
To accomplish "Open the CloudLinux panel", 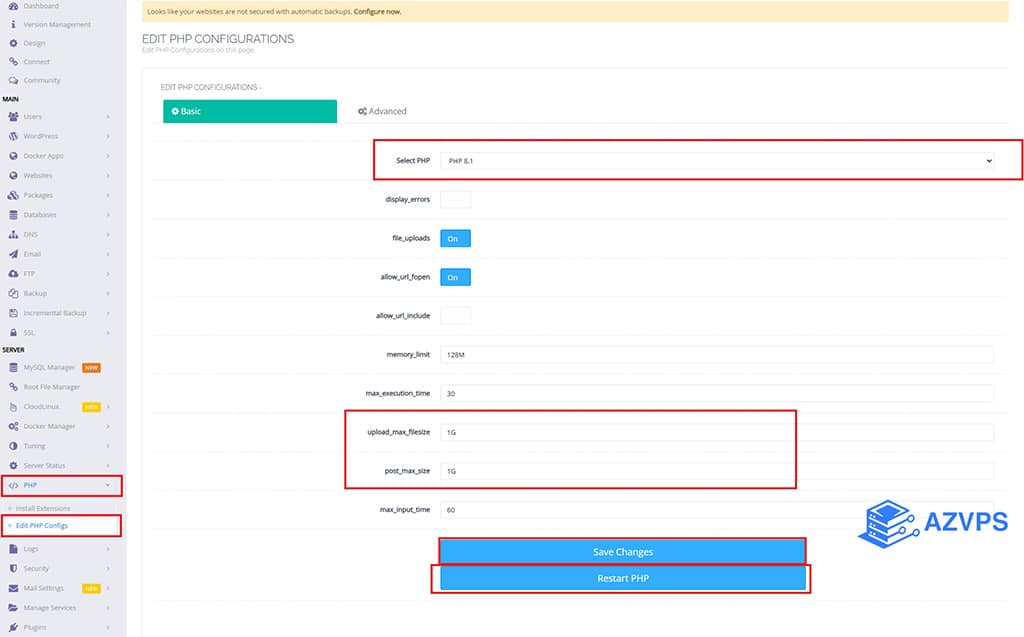I will (x=45, y=407).
